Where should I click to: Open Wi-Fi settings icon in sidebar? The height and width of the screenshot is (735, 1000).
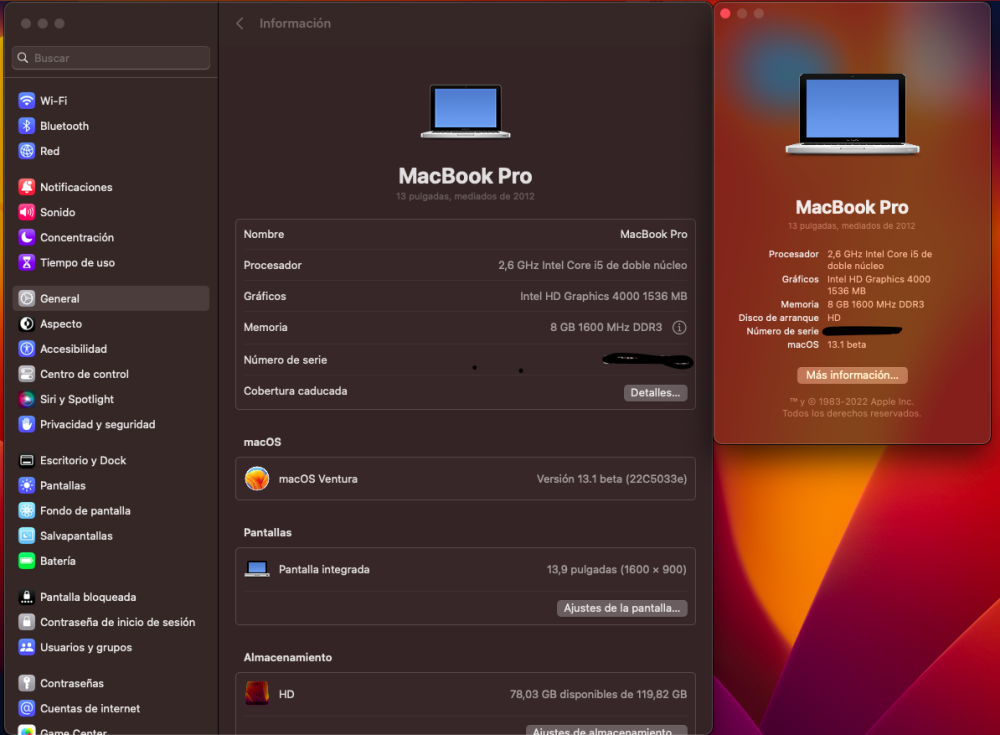[x=26, y=101]
